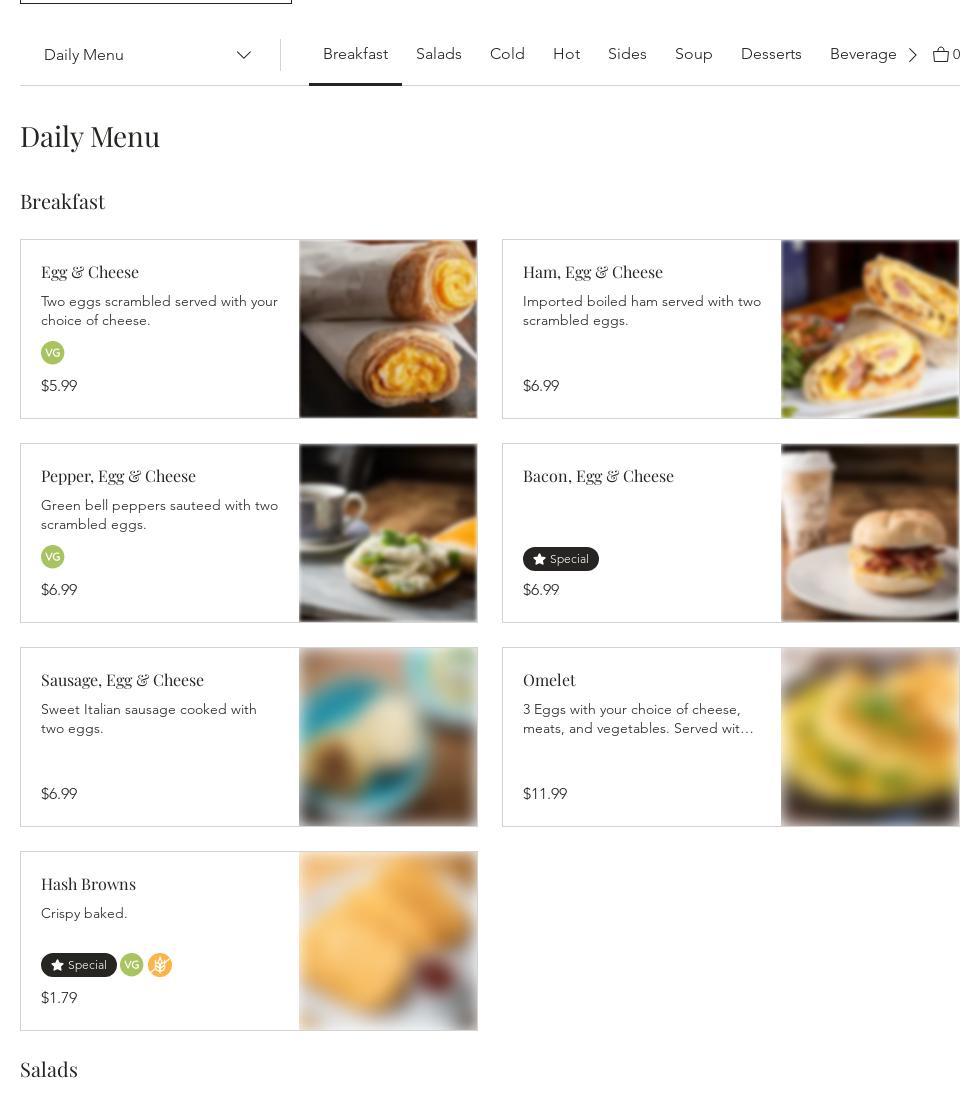Open the Hot menu section tab

566,54
